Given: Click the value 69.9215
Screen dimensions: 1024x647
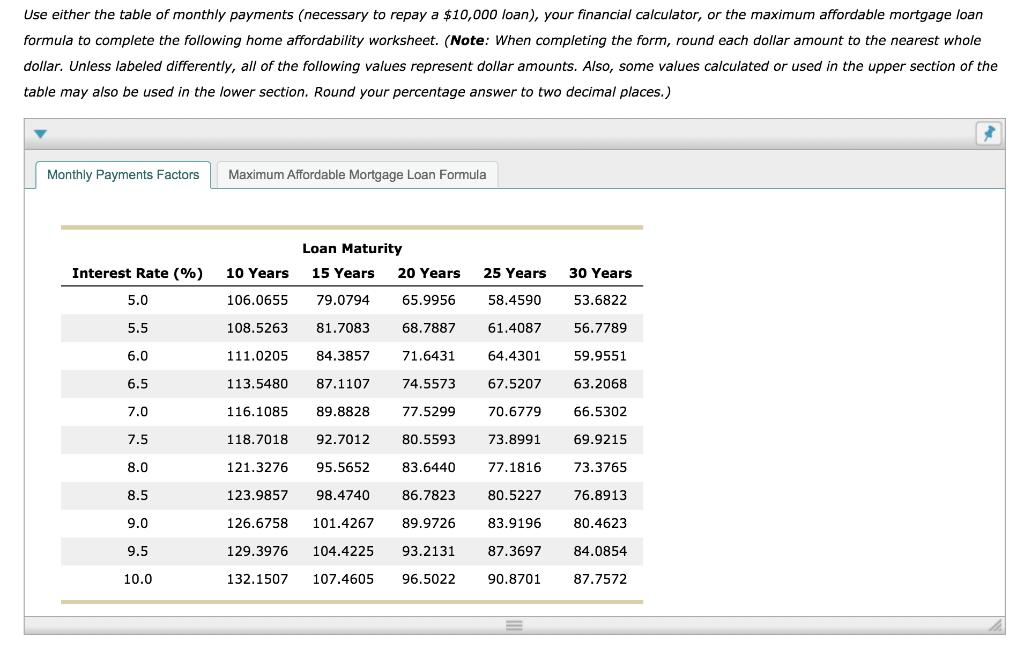Looking at the screenshot, I should pyautogui.click(x=600, y=439).
